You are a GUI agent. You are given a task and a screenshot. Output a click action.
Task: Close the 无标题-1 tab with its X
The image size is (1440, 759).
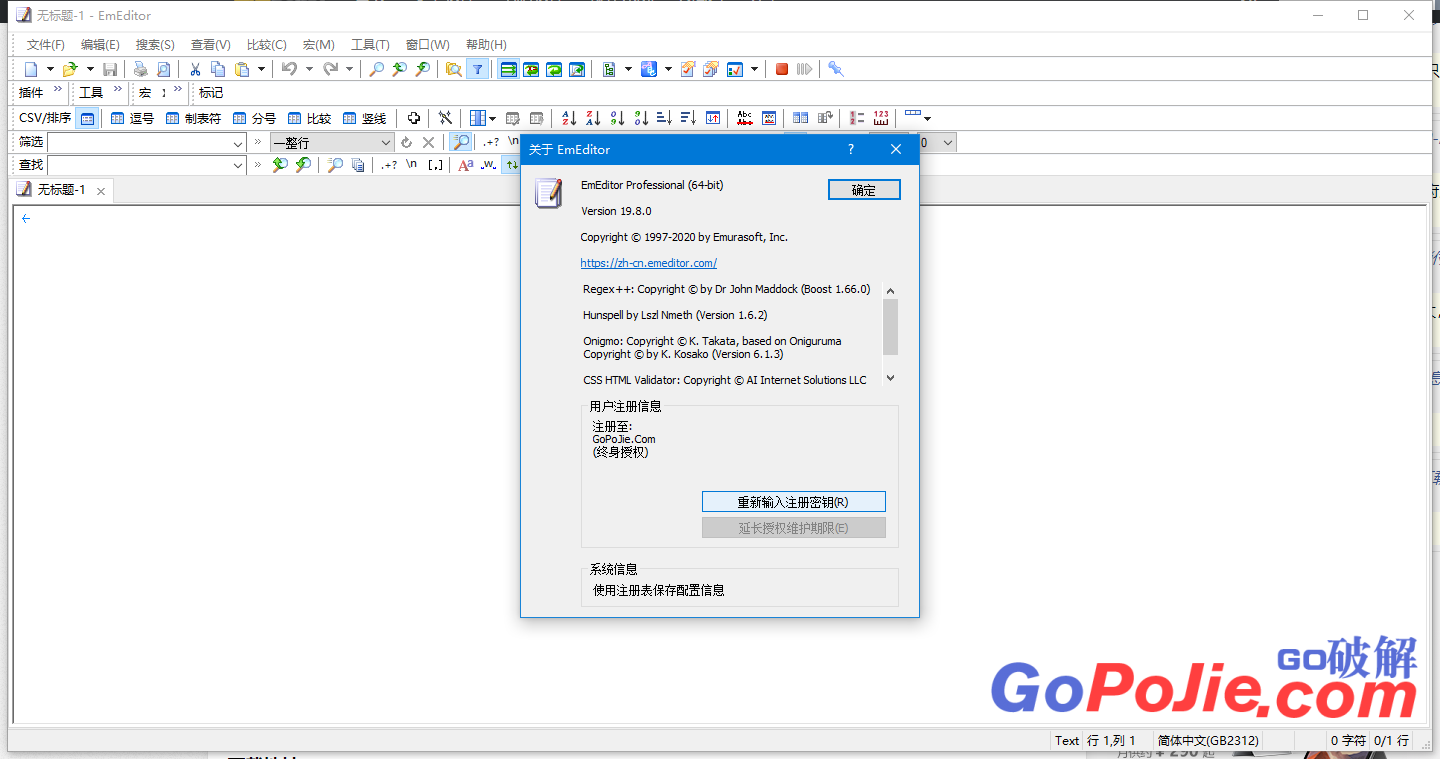(101, 191)
